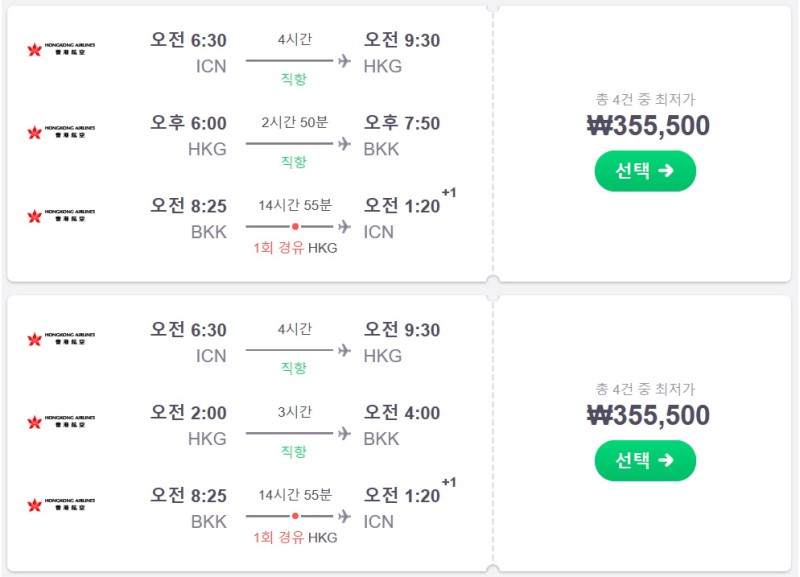
Task: Click airplane icon on 3시간 flight line
Action: (344, 434)
